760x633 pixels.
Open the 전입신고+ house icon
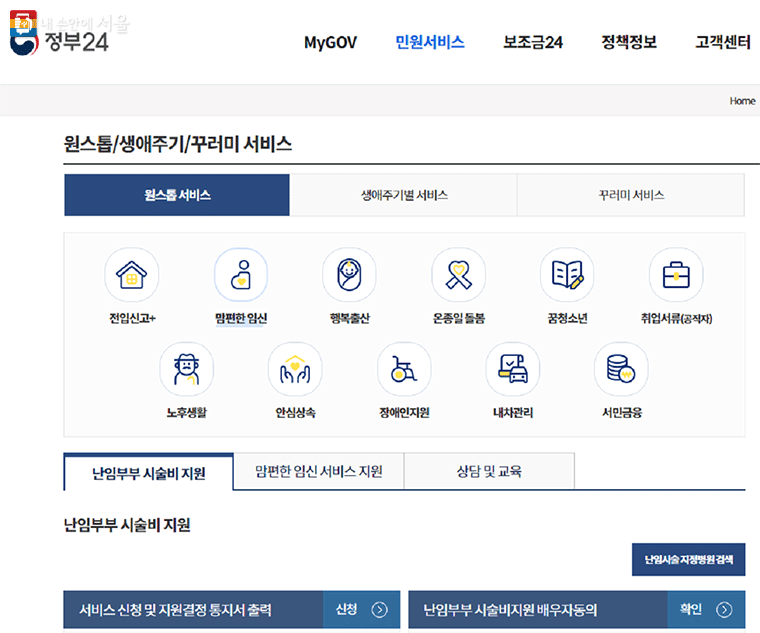[x=131, y=275]
